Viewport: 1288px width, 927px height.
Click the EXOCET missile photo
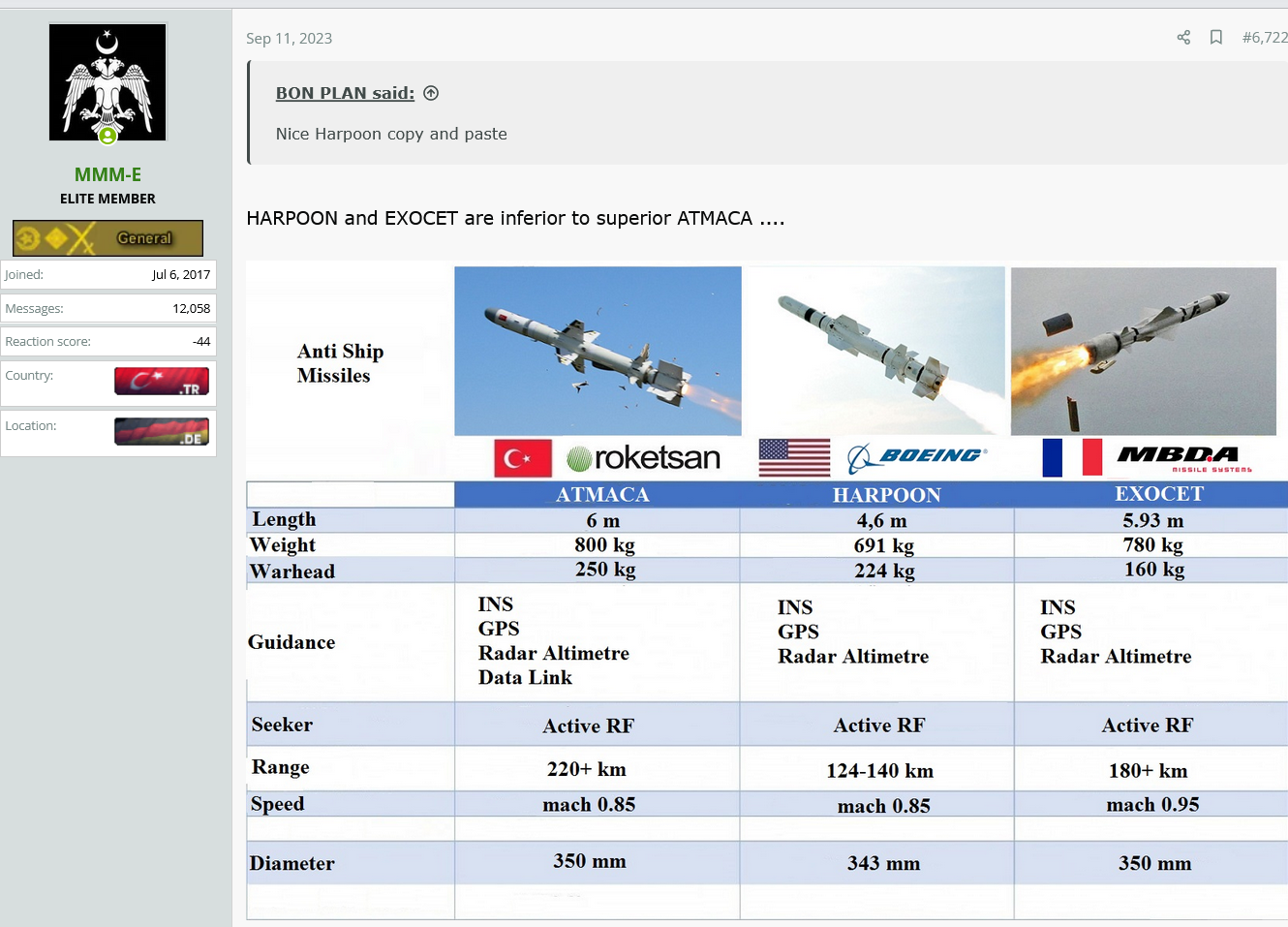pyautogui.click(x=1144, y=352)
